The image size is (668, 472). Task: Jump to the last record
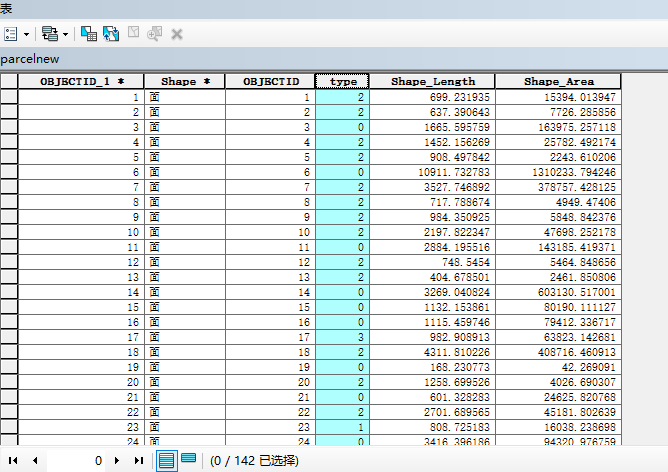coord(138,460)
